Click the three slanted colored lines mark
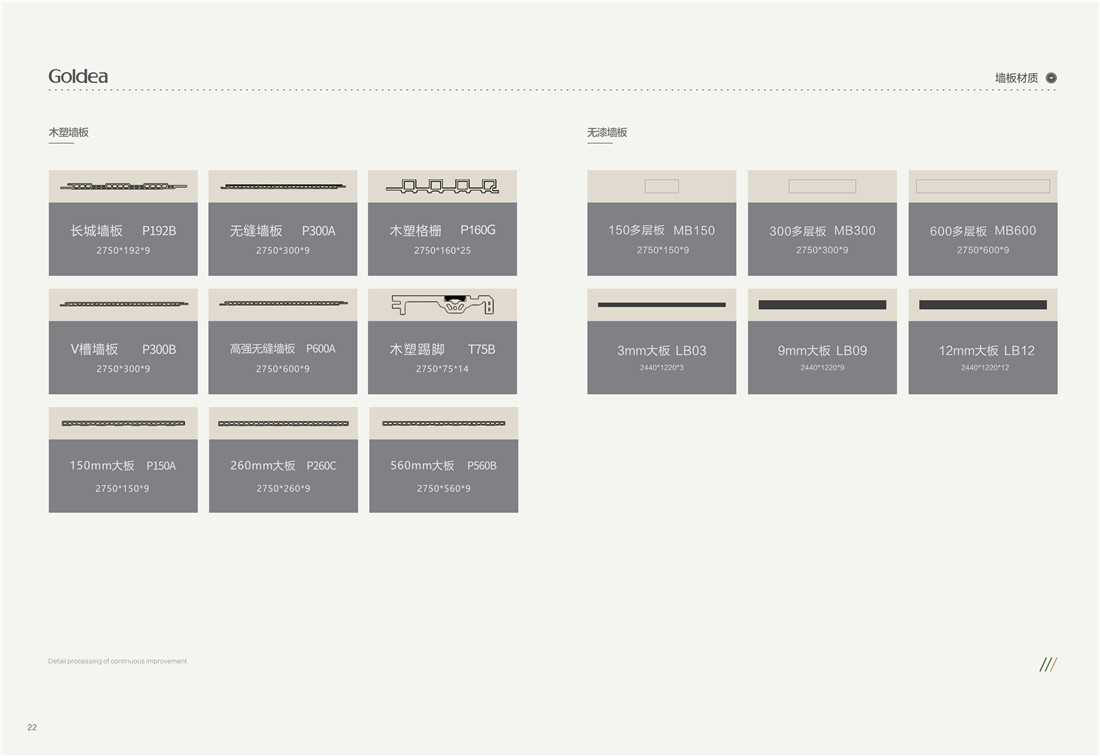1100x756 pixels. pyautogui.click(x=1048, y=664)
